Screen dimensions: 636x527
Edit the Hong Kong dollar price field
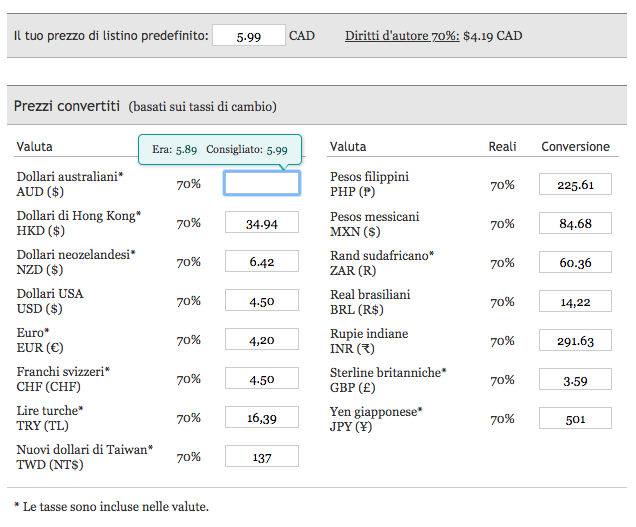point(261,223)
